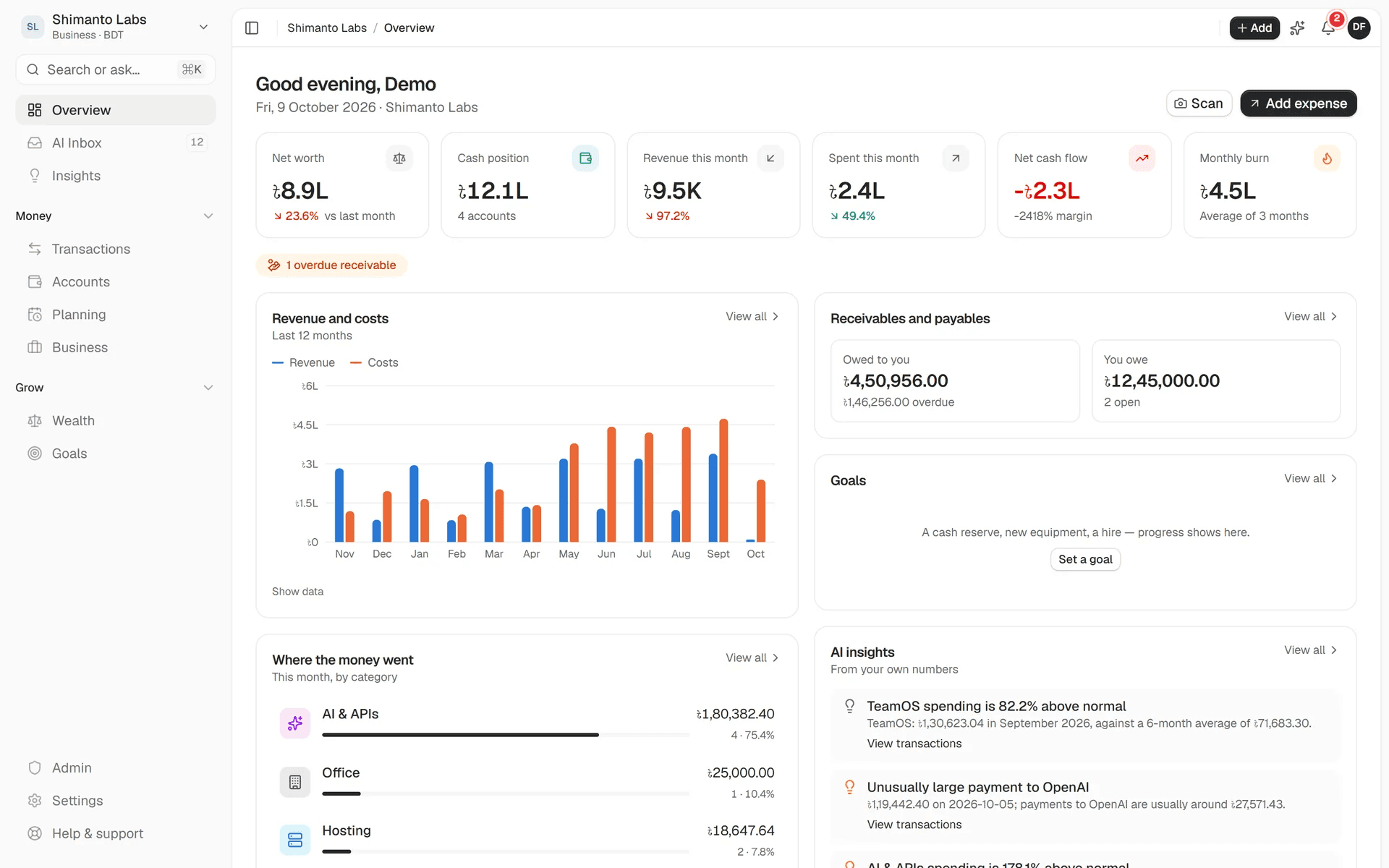Image resolution: width=1389 pixels, height=868 pixels.
Task: Click the SL workspace logo
Action: click(33, 27)
